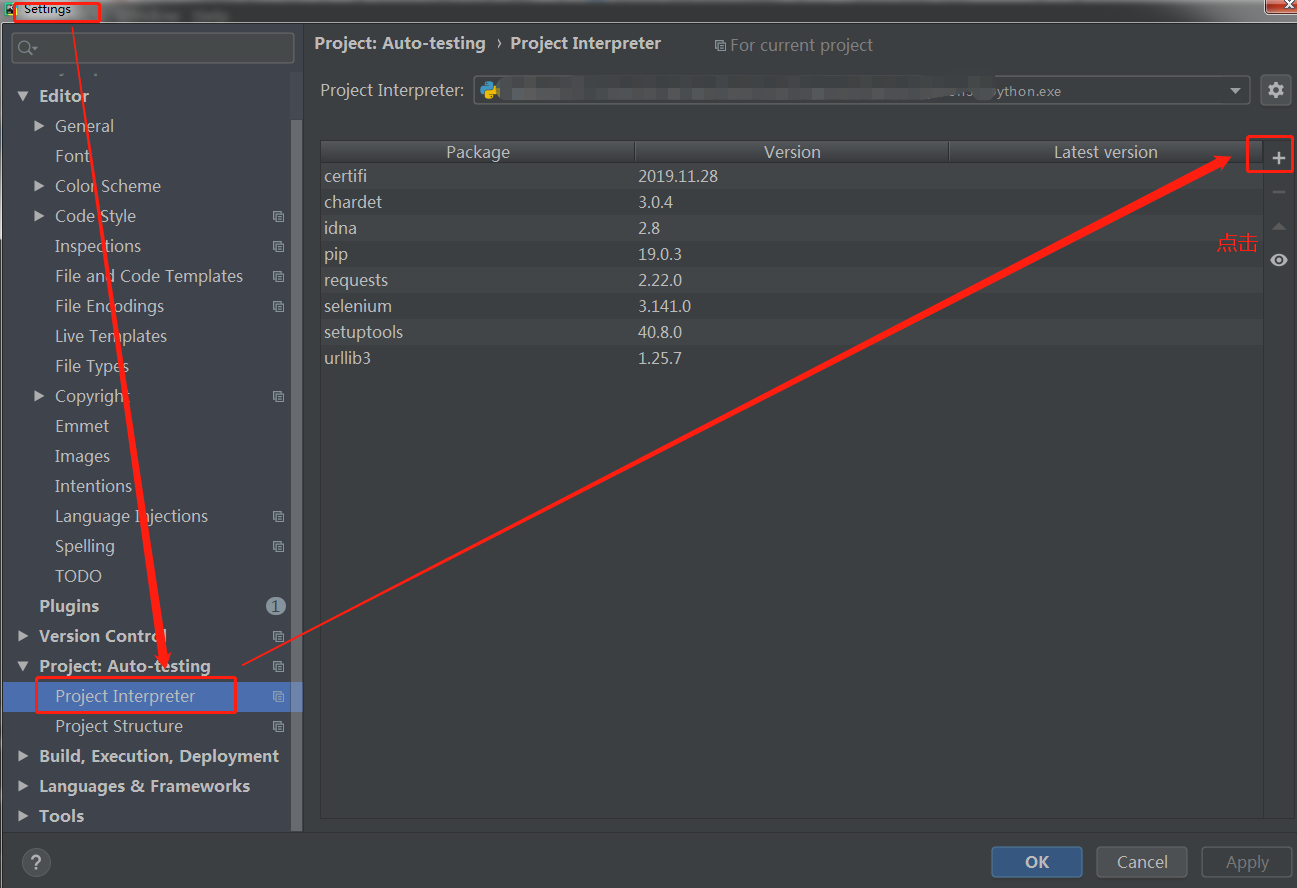
Task: Click project-level icon beside File Encodings
Action: click(278, 306)
